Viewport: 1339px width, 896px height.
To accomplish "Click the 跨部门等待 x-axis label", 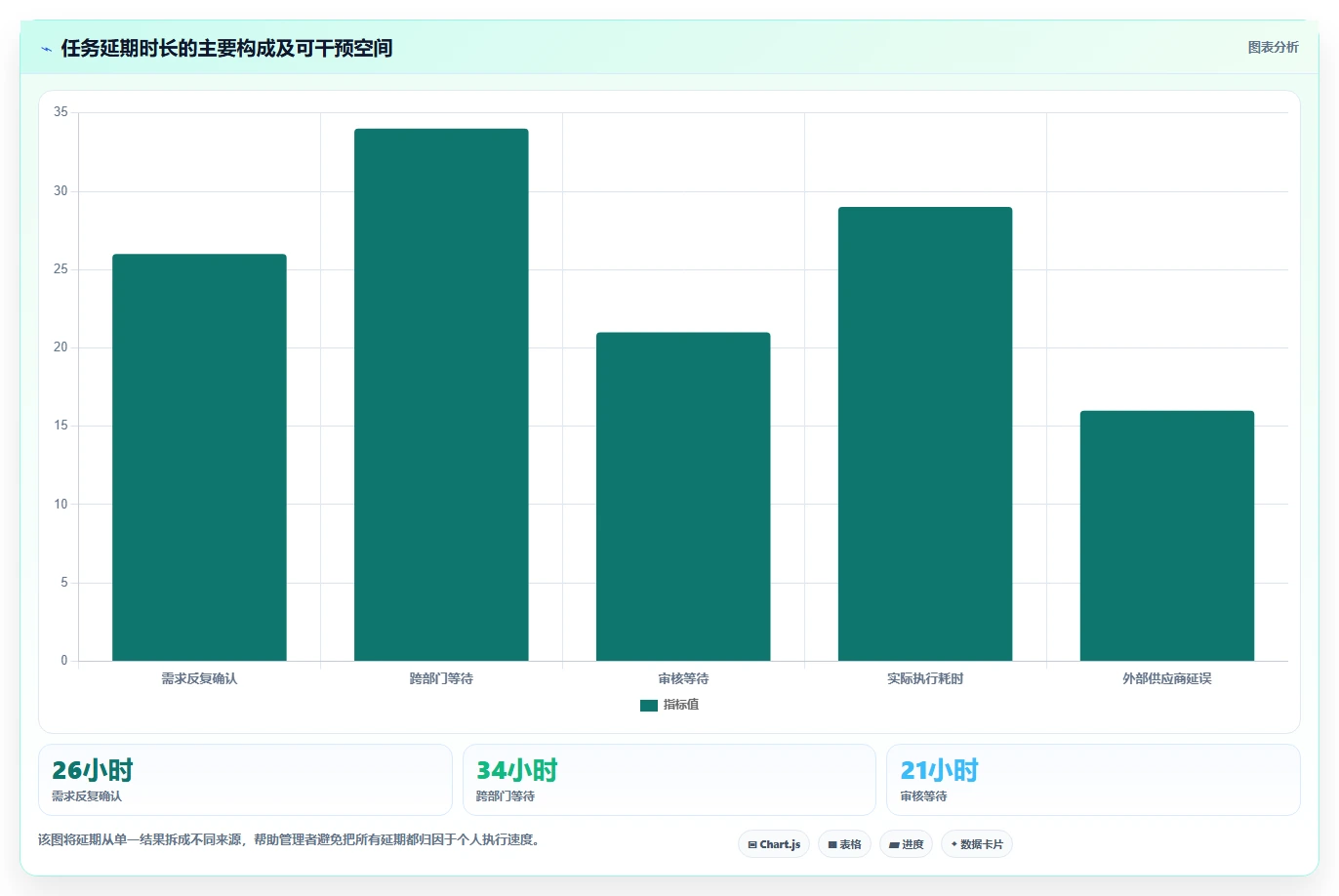I will coord(441,678).
